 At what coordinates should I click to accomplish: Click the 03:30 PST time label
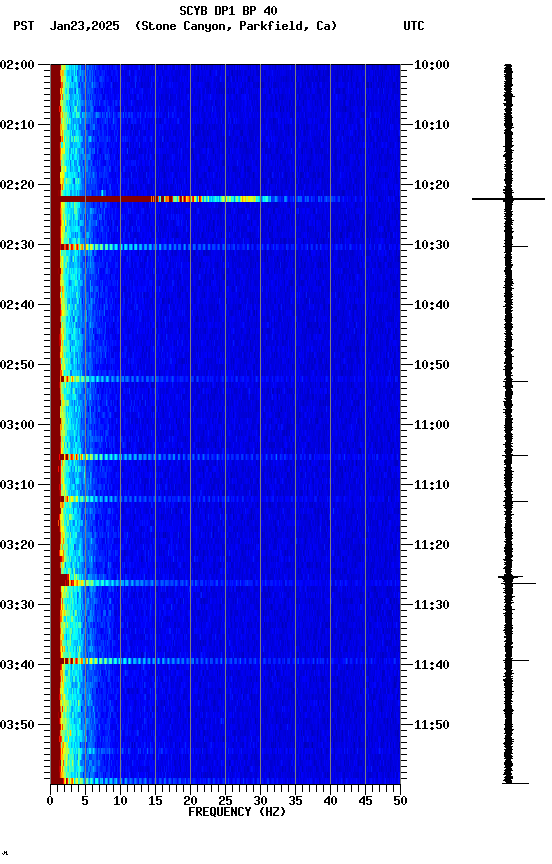(x=17, y=606)
